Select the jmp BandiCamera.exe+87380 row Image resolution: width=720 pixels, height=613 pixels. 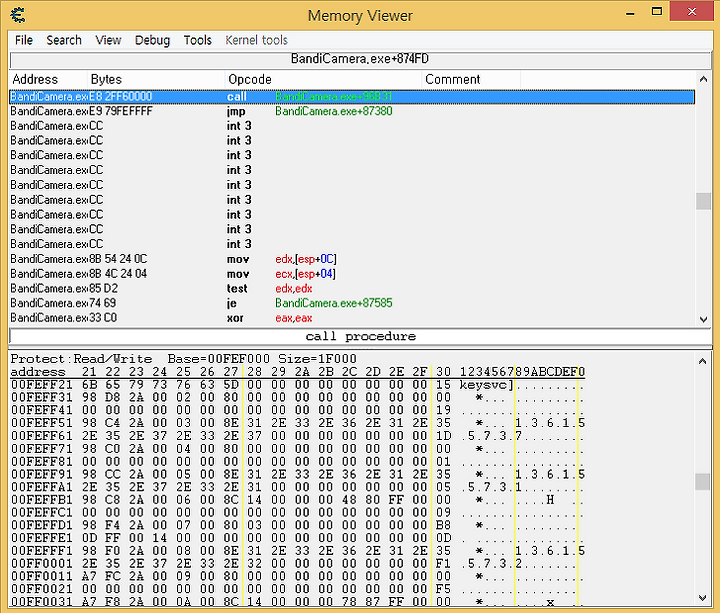pyautogui.click(x=352, y=112)
